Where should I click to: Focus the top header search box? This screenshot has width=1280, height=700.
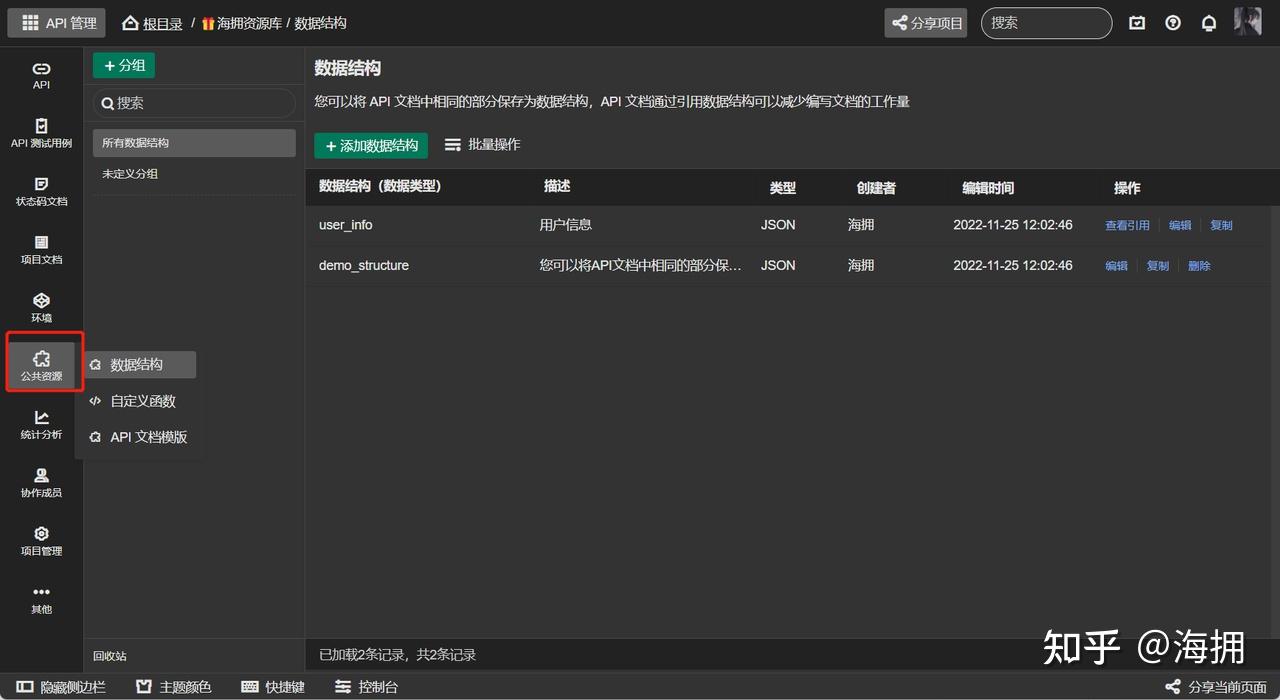(1046, 23)
